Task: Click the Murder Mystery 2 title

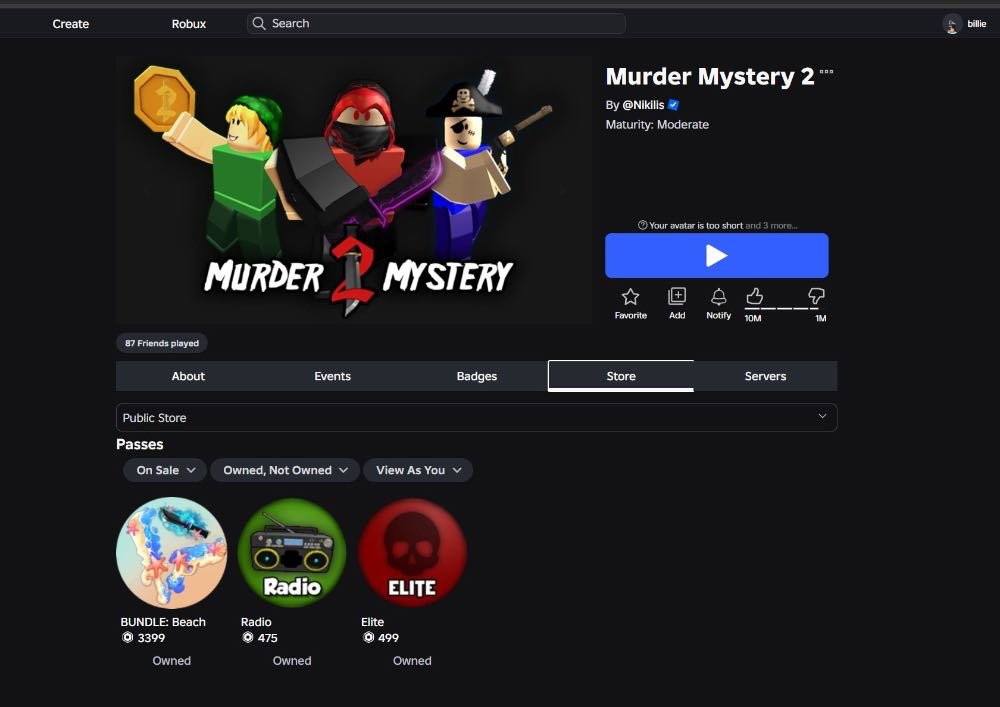Action: tap(710, 77)
